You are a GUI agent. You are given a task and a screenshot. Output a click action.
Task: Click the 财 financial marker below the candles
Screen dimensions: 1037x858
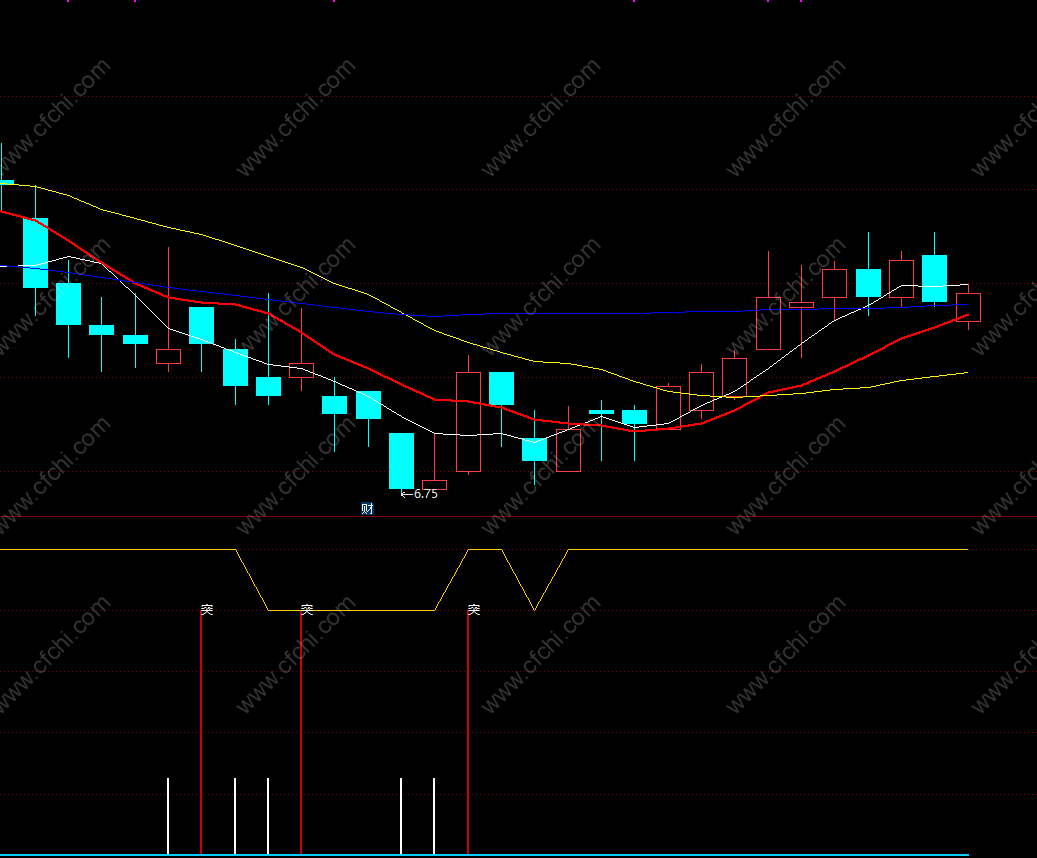(367, 508)
